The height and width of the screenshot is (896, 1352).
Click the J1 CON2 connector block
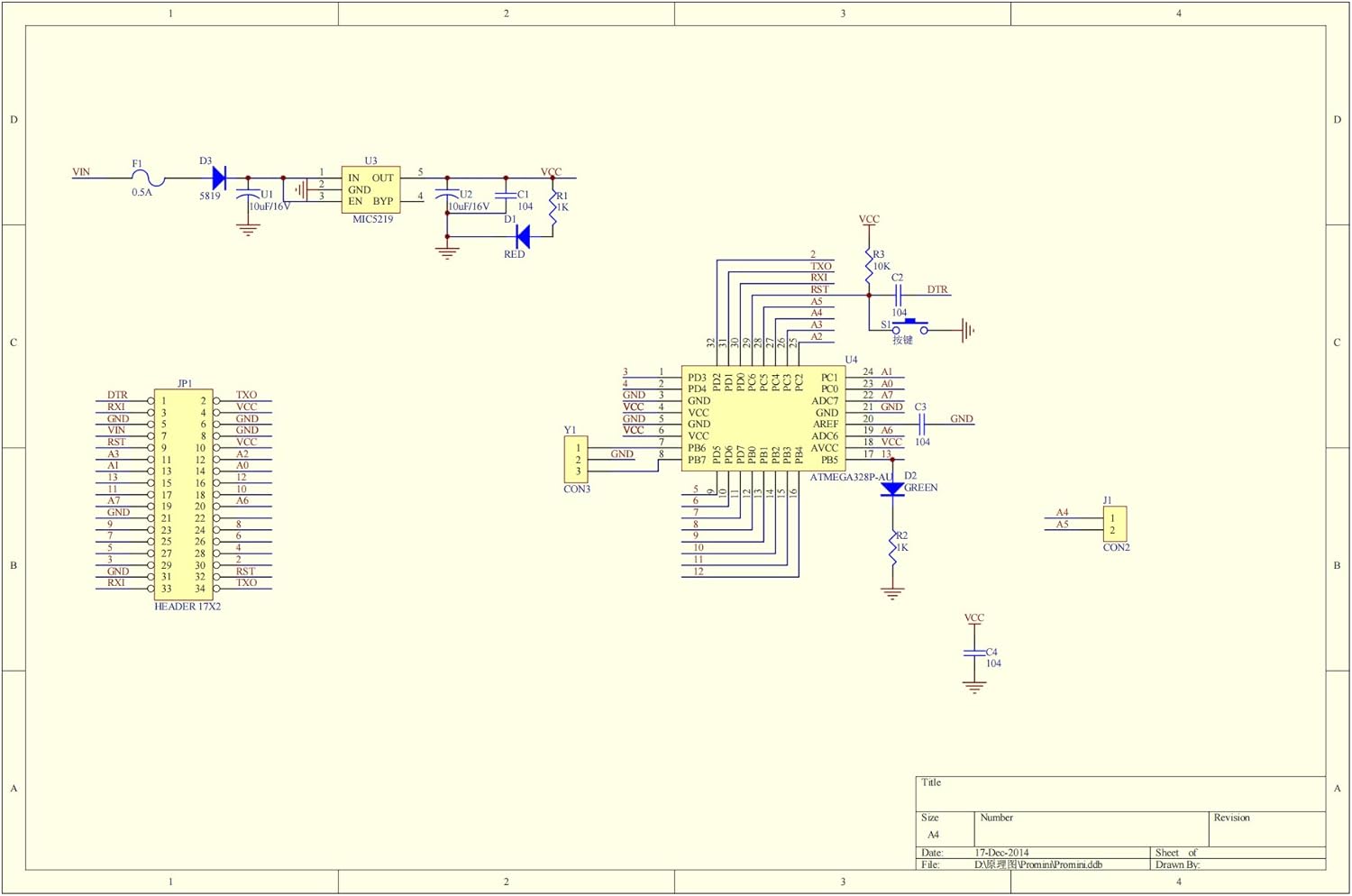1114,524
